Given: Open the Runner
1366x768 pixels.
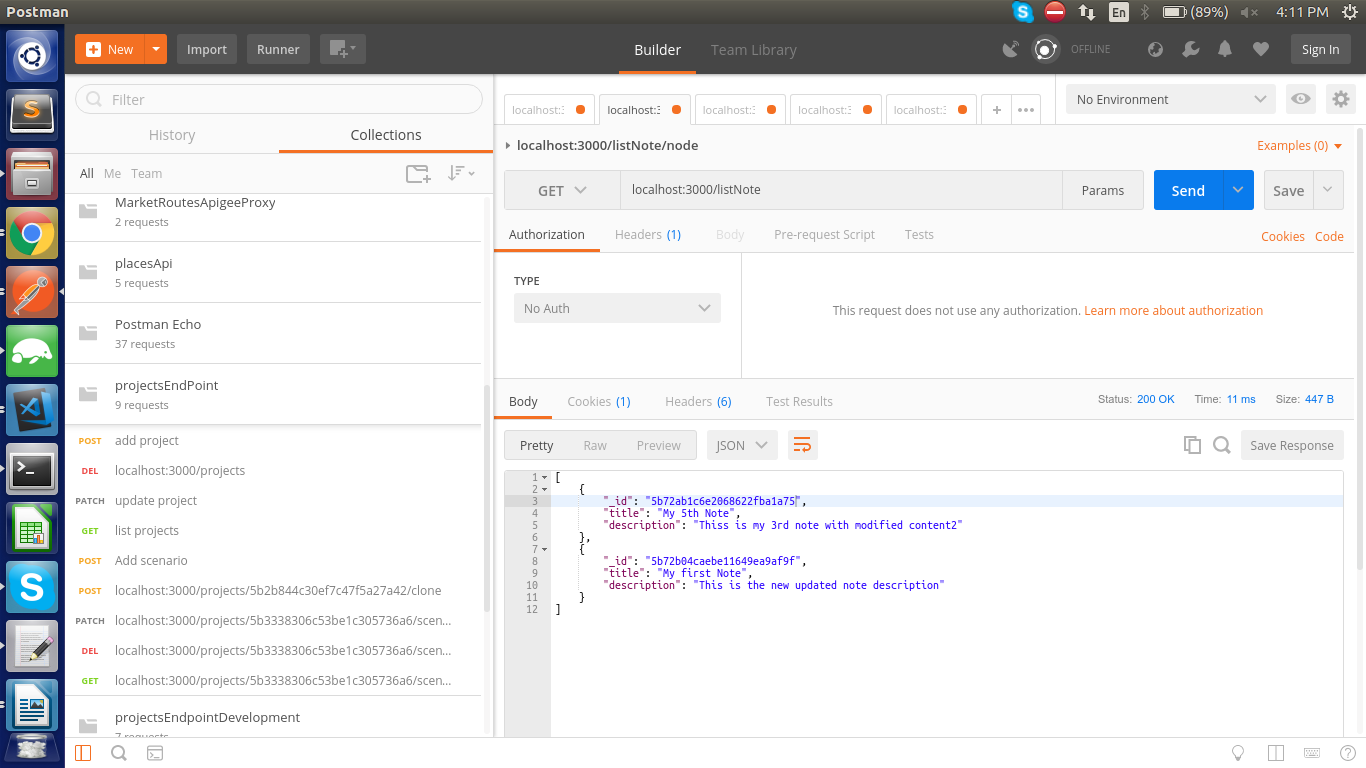Looking at the screenshot, I should click(x=278, y=49).
